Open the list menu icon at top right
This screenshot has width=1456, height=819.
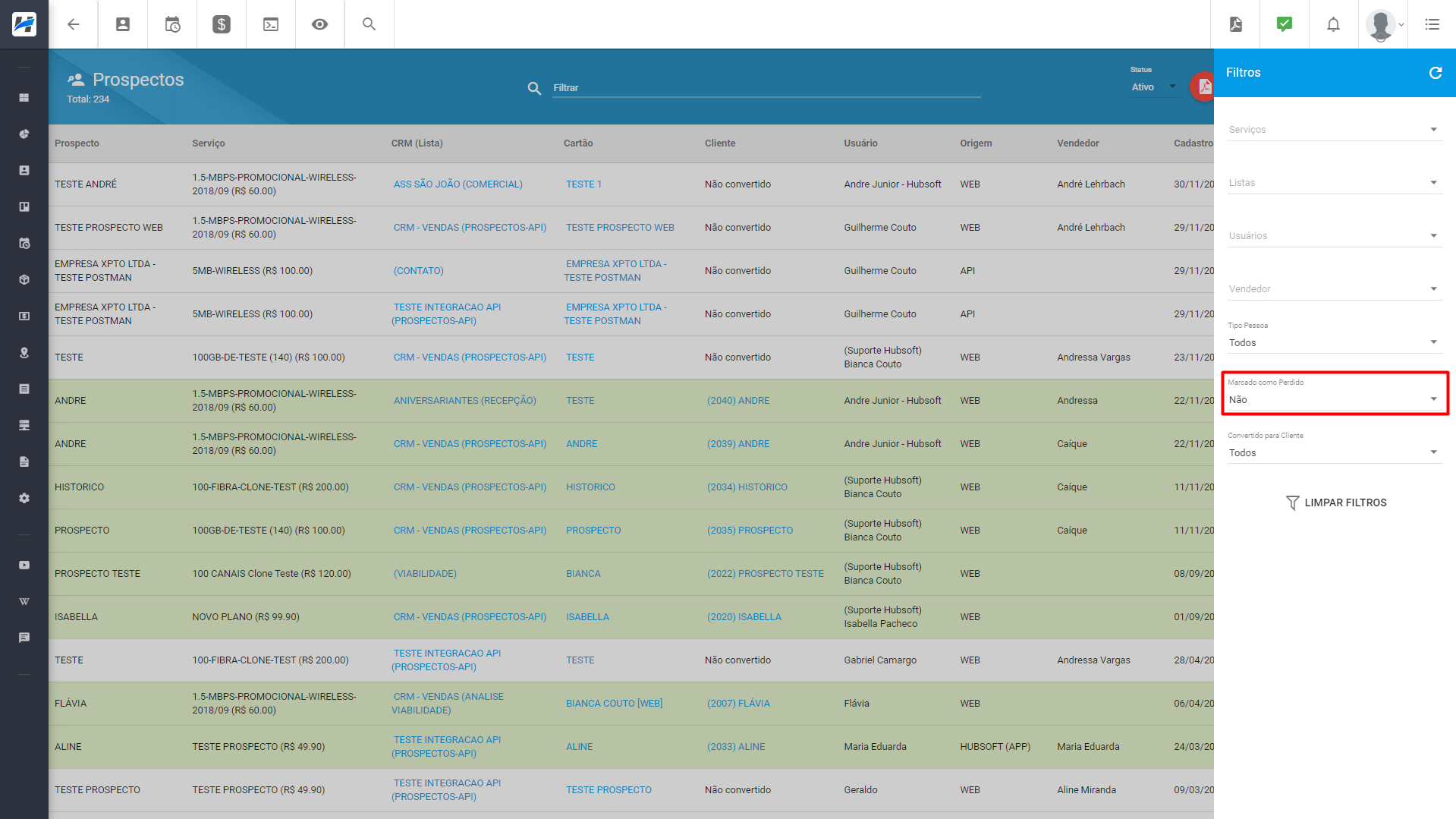pyautogui.click(x=1432, y=24)
